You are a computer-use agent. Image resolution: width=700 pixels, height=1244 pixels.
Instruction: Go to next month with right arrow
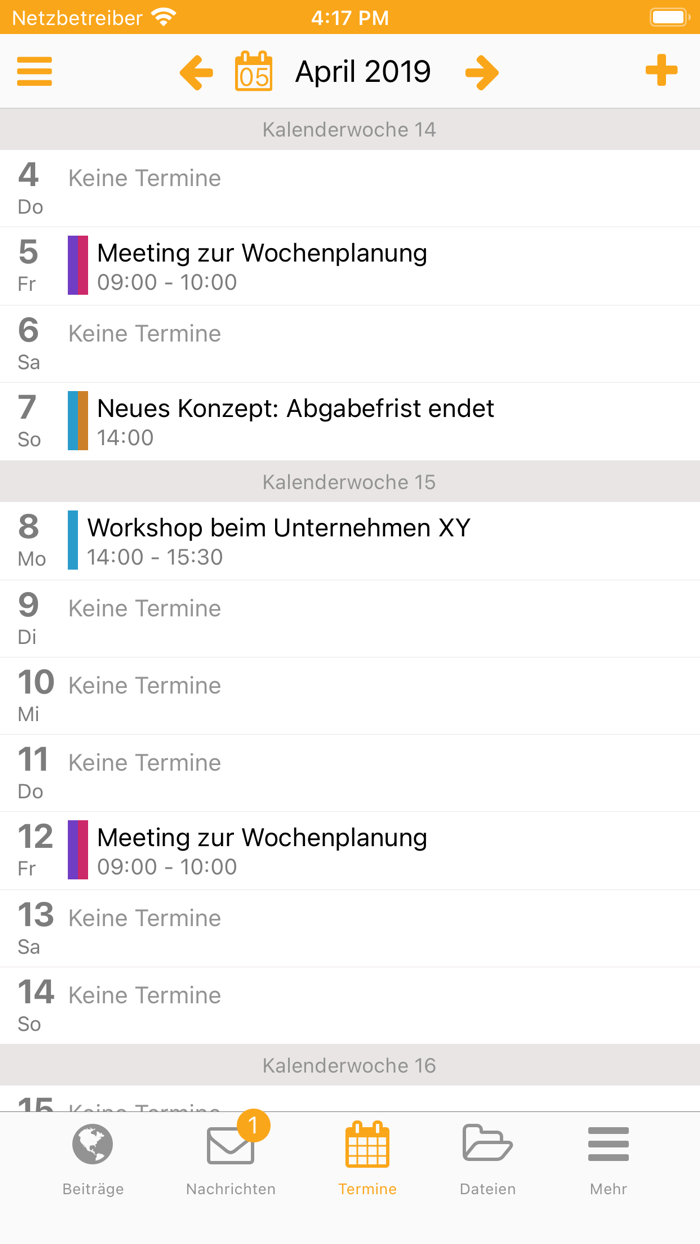[x=481, y=72]
